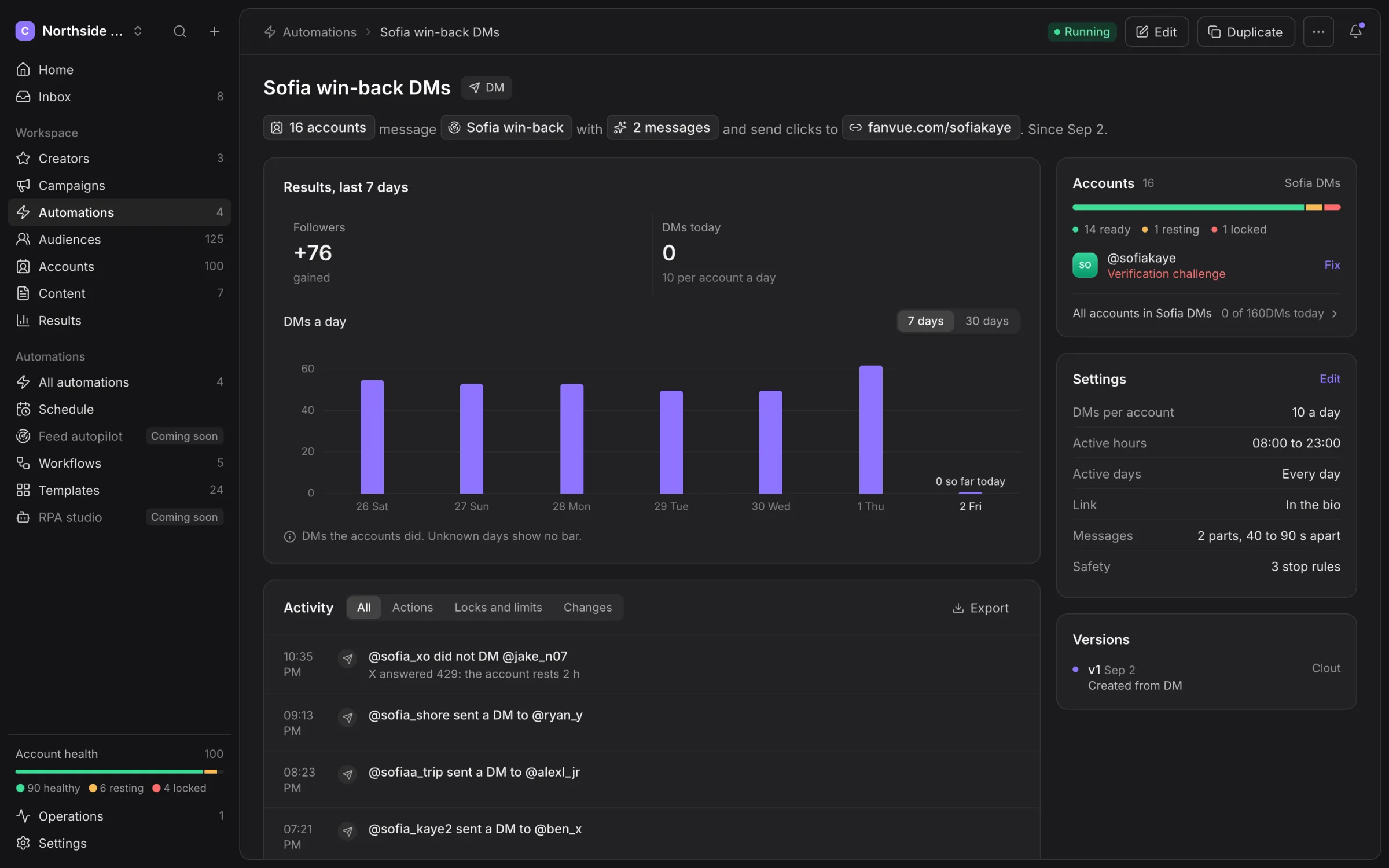Open Audiences from the sidebar
Viewport: 1389px width, 868px height.
[x=119, y=239]
